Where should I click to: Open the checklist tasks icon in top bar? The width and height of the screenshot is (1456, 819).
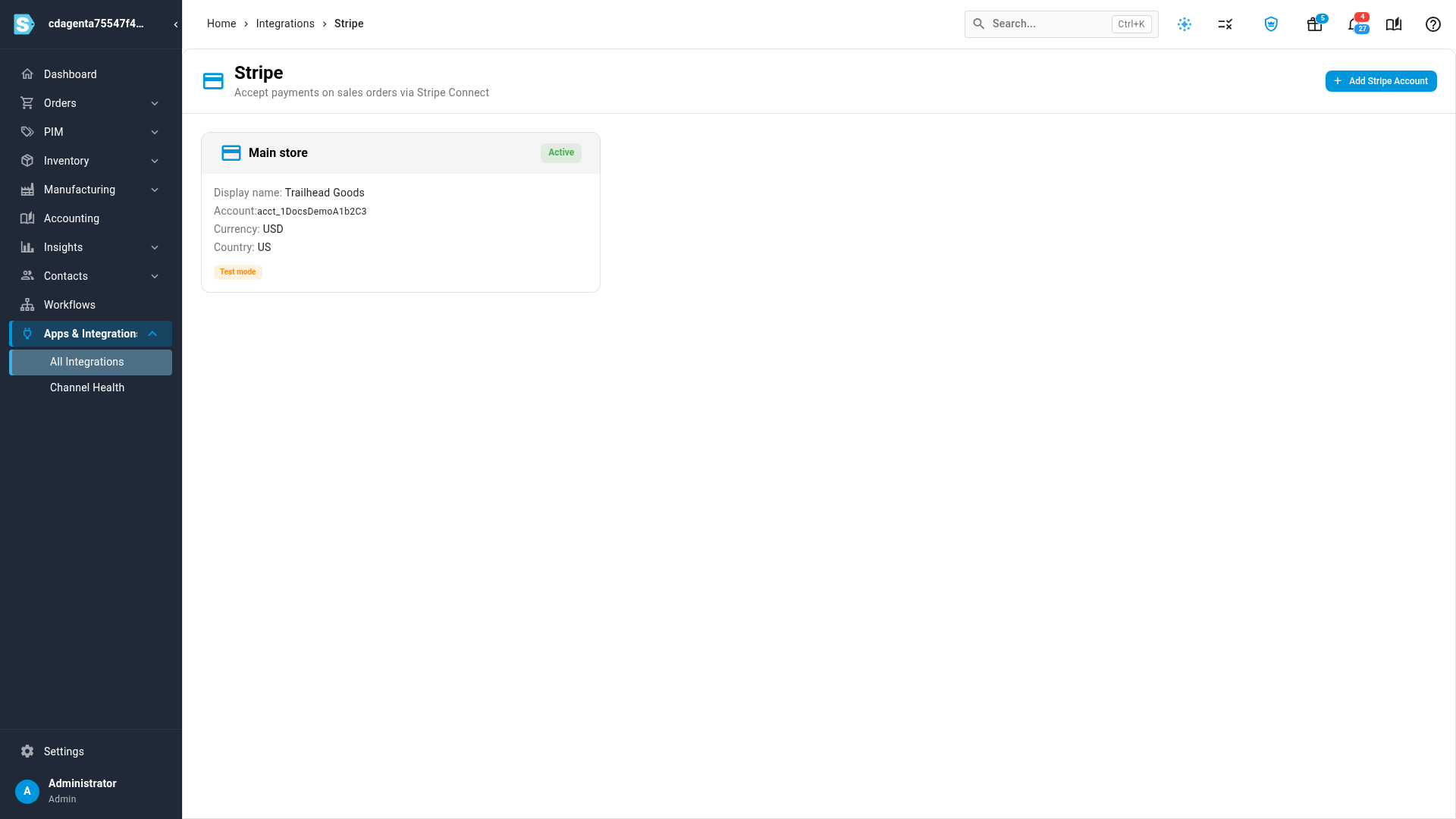[1225, 24]
